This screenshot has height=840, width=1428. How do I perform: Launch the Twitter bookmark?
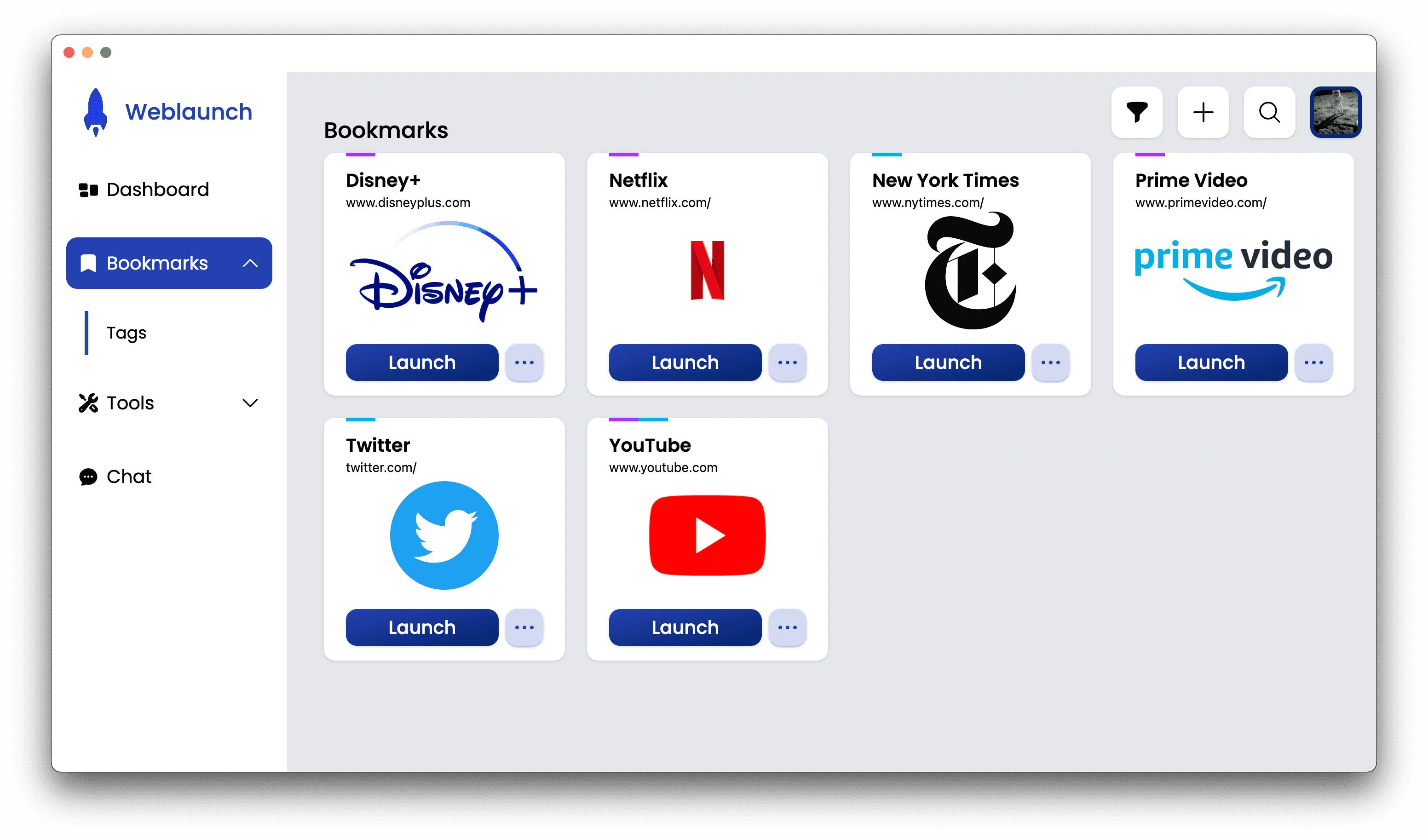[x=421, y=627]
